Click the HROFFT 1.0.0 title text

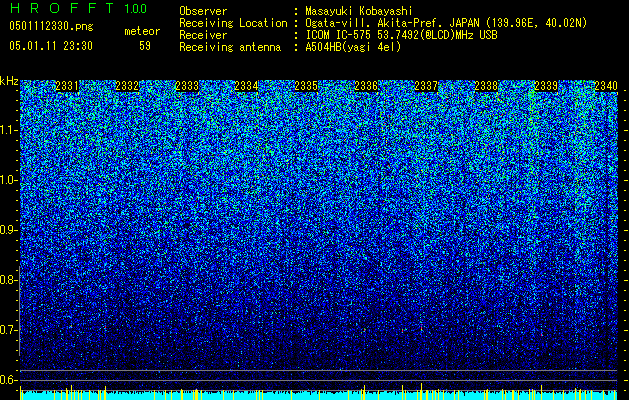[x=78, y=8]
